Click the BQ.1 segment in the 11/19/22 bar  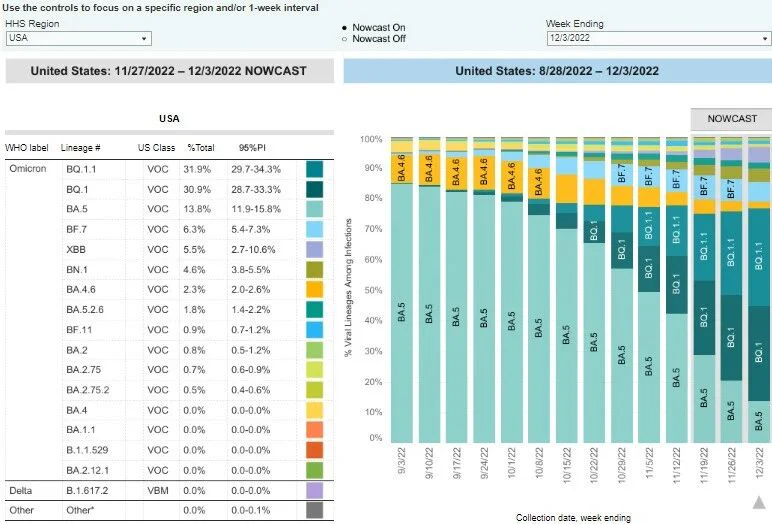point(704,318)
